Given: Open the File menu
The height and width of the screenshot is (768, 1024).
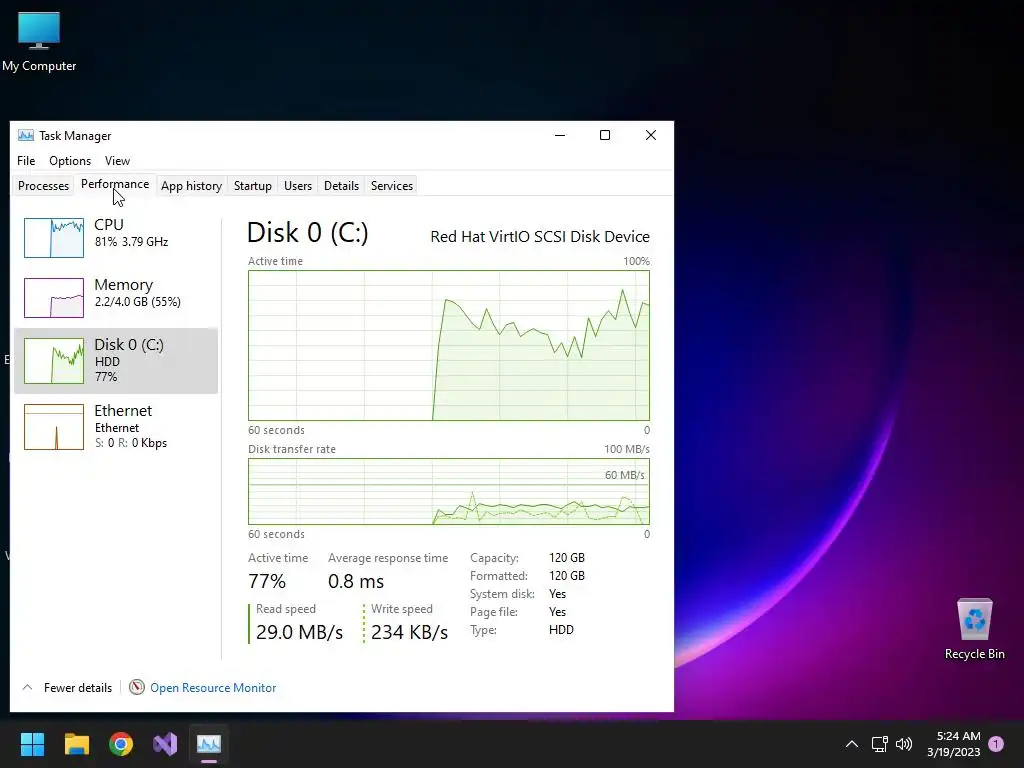Looking at the screenshot, I should [x=26, y=161].
